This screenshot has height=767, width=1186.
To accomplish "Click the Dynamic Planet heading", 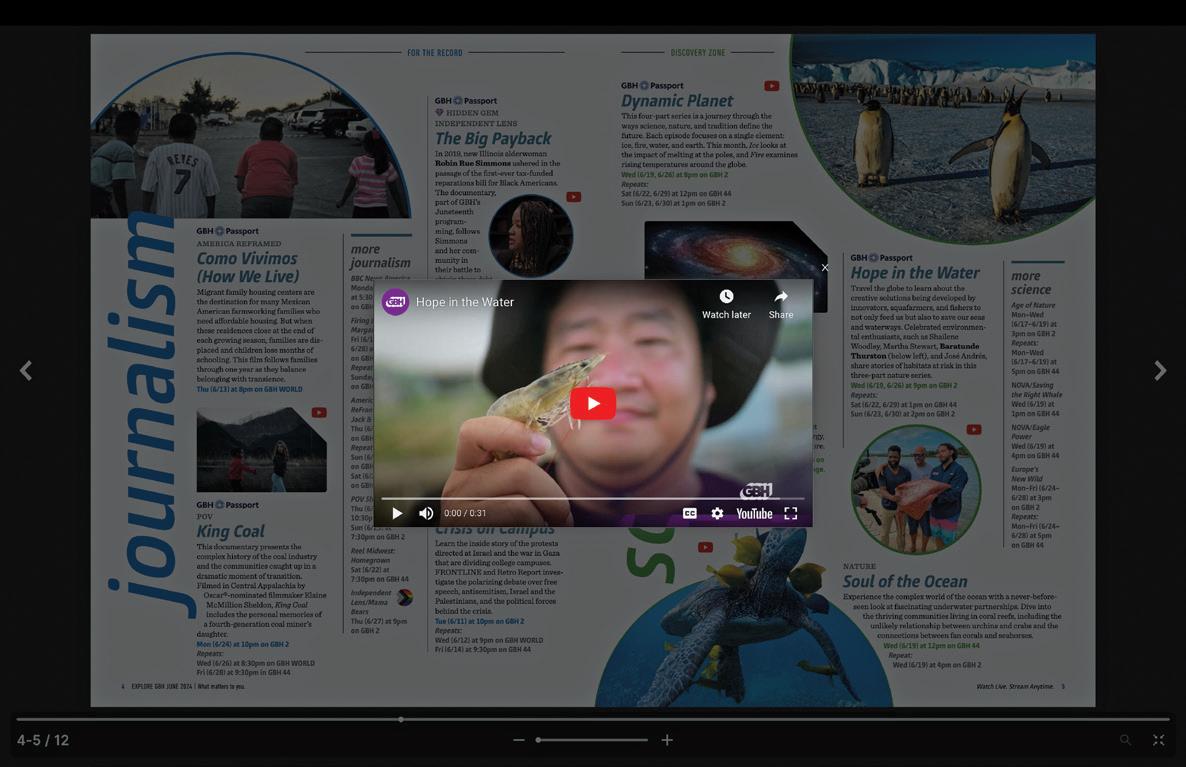I will click(677, 101).
